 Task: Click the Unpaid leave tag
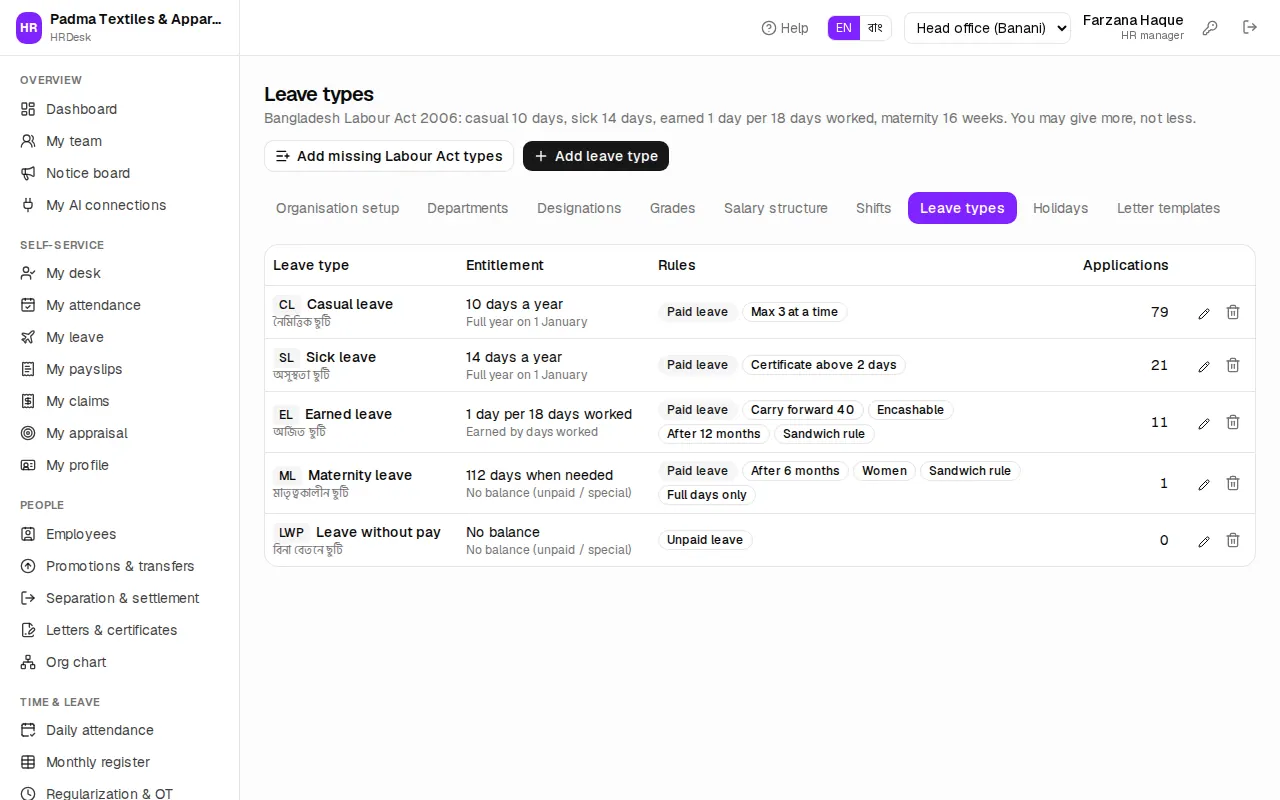pyautogui.click(x=705, y=540)
